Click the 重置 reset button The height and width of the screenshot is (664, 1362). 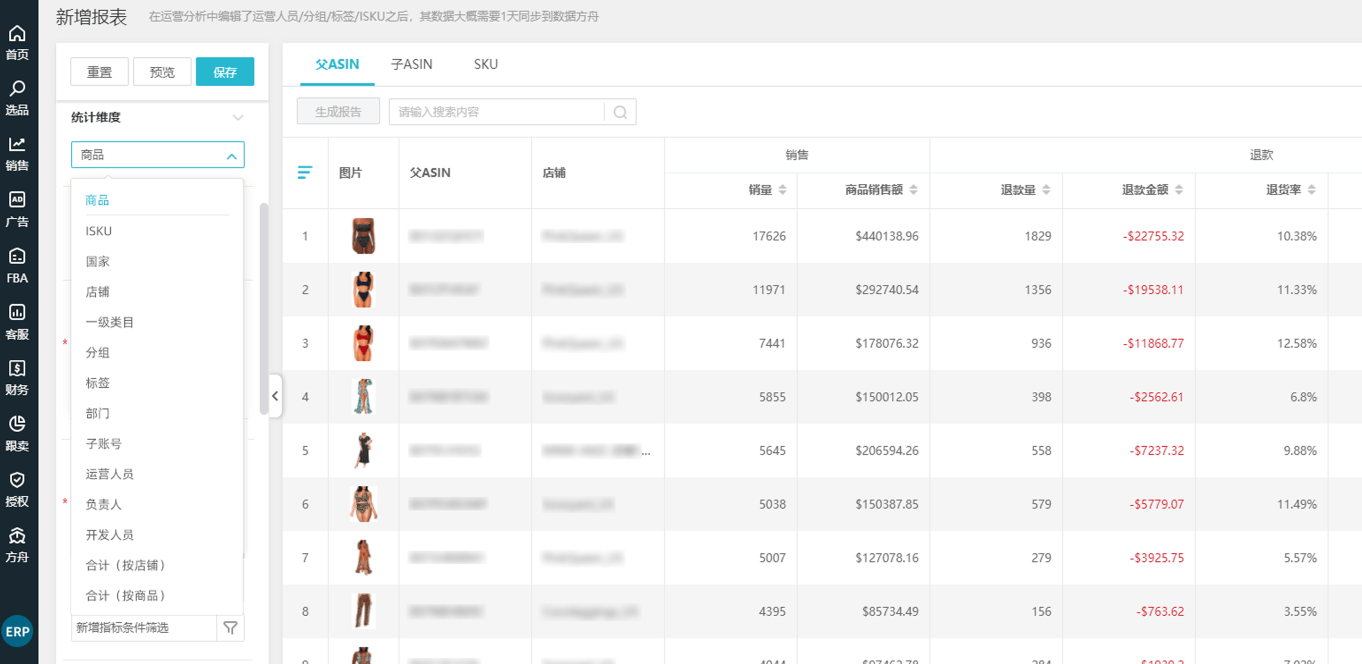99,72
